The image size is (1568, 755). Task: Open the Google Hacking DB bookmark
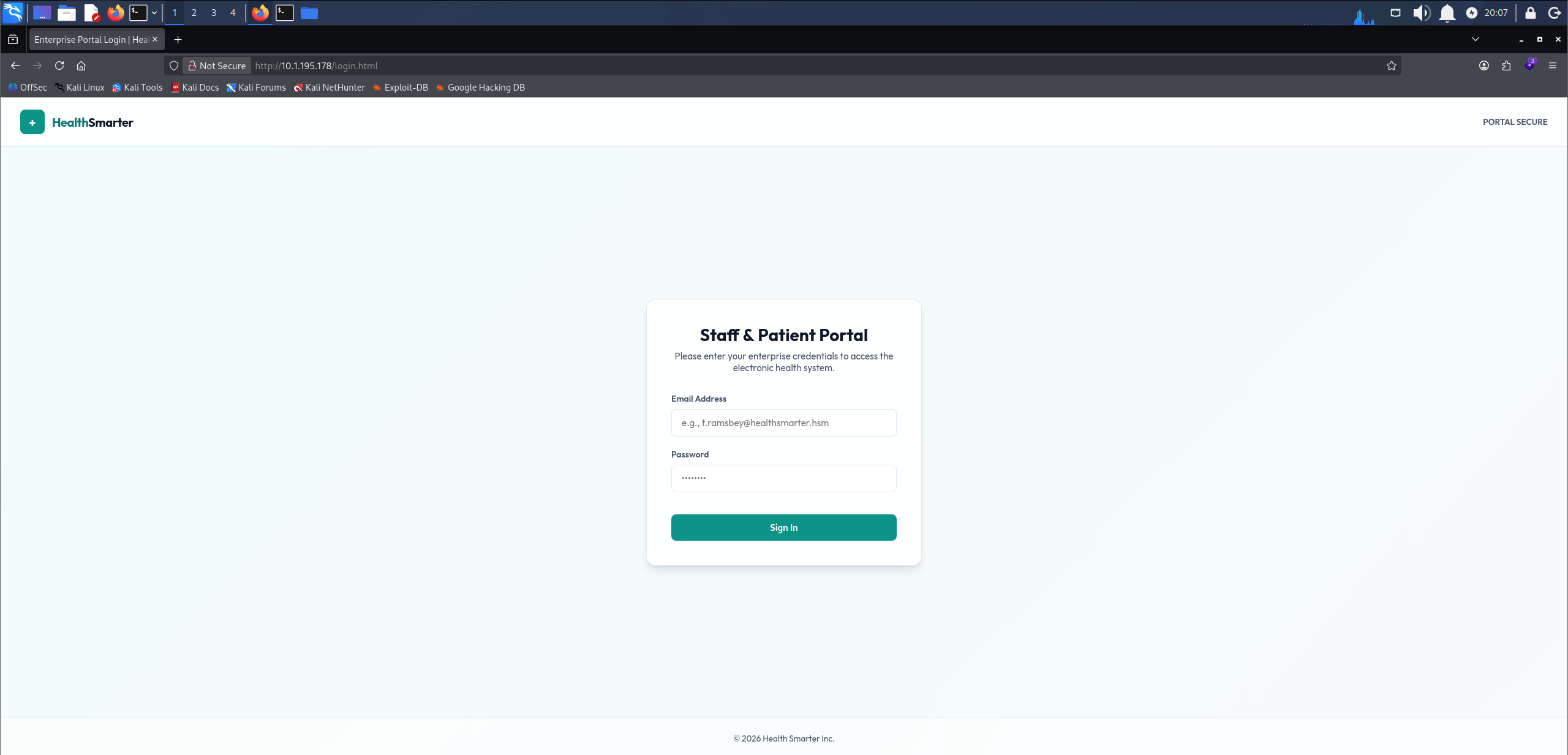(480, 88)
